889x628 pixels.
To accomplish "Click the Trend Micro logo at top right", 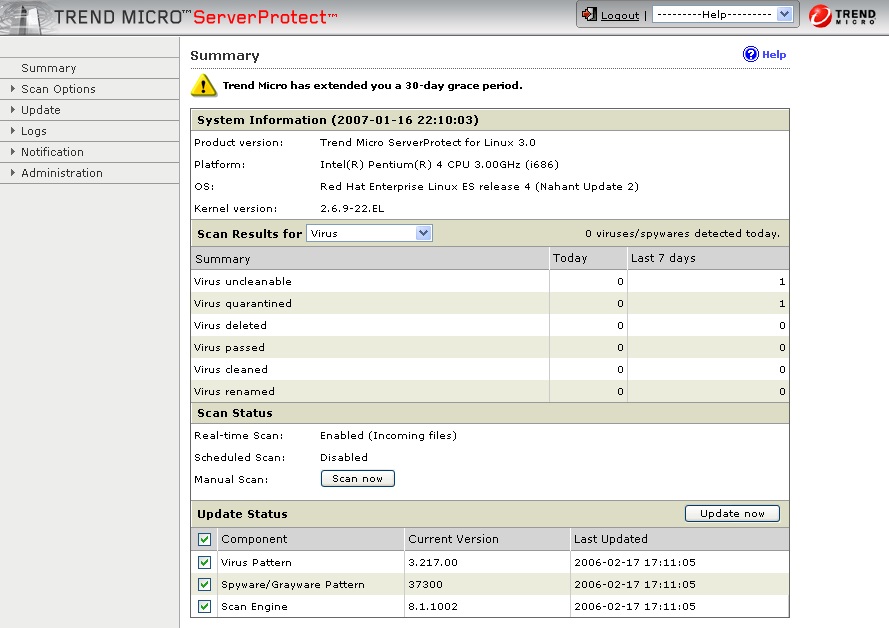I will point(847,17).
